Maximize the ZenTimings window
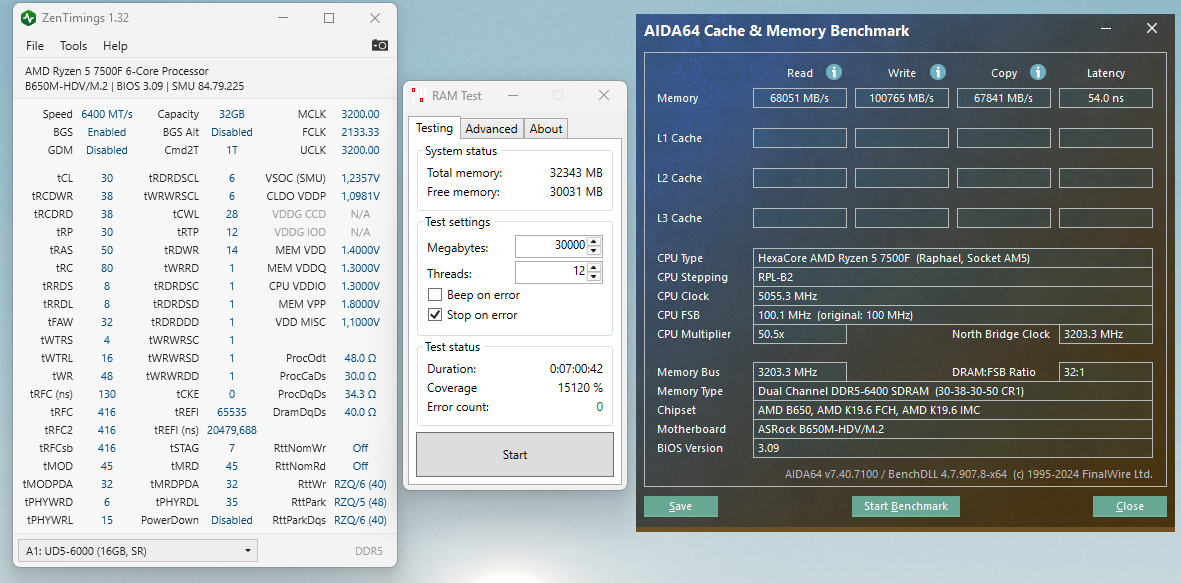The width and height of the screenshot is (1181, 583). [329, 18]
